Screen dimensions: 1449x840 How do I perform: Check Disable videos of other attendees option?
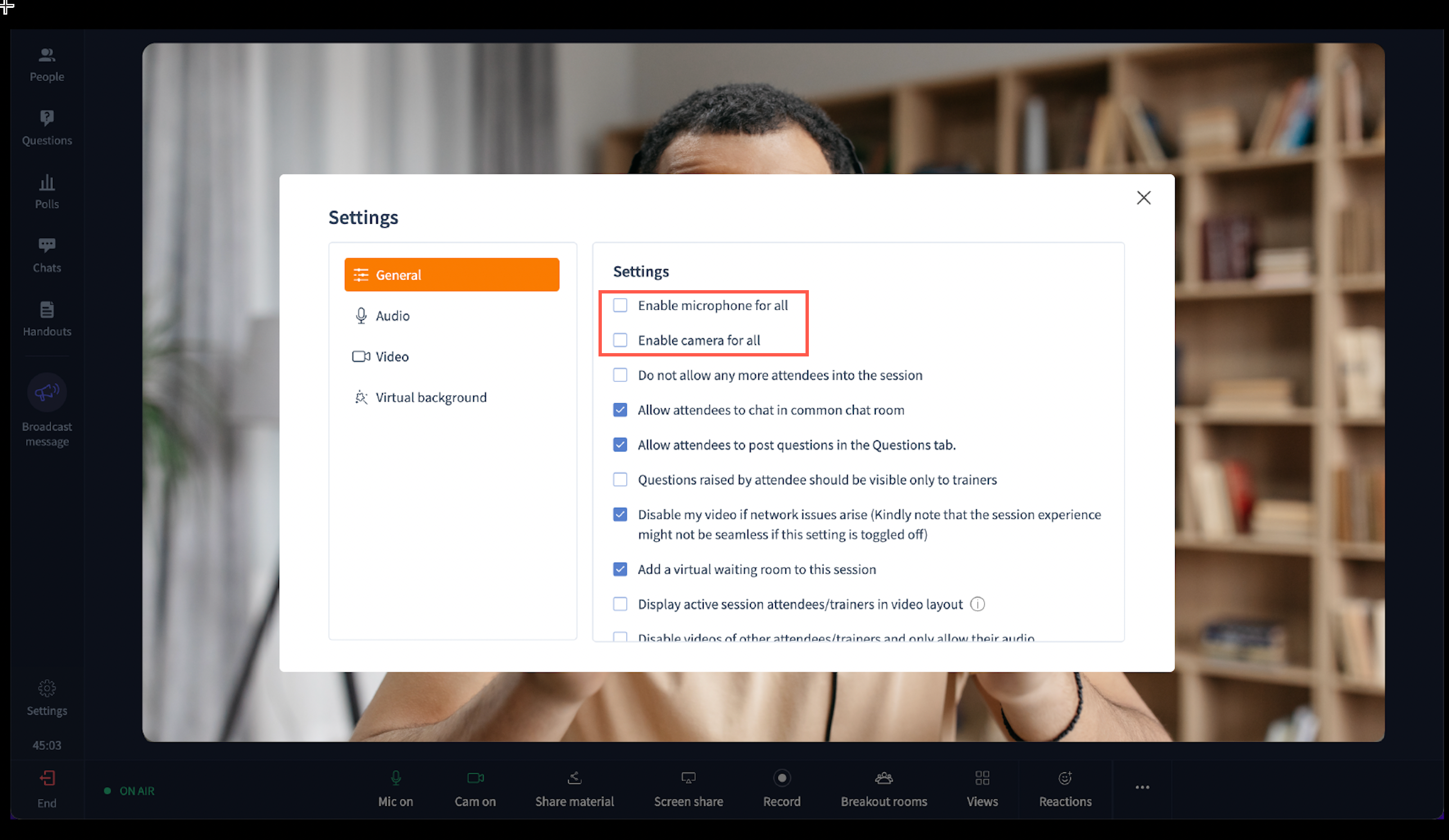coord(620,636)
